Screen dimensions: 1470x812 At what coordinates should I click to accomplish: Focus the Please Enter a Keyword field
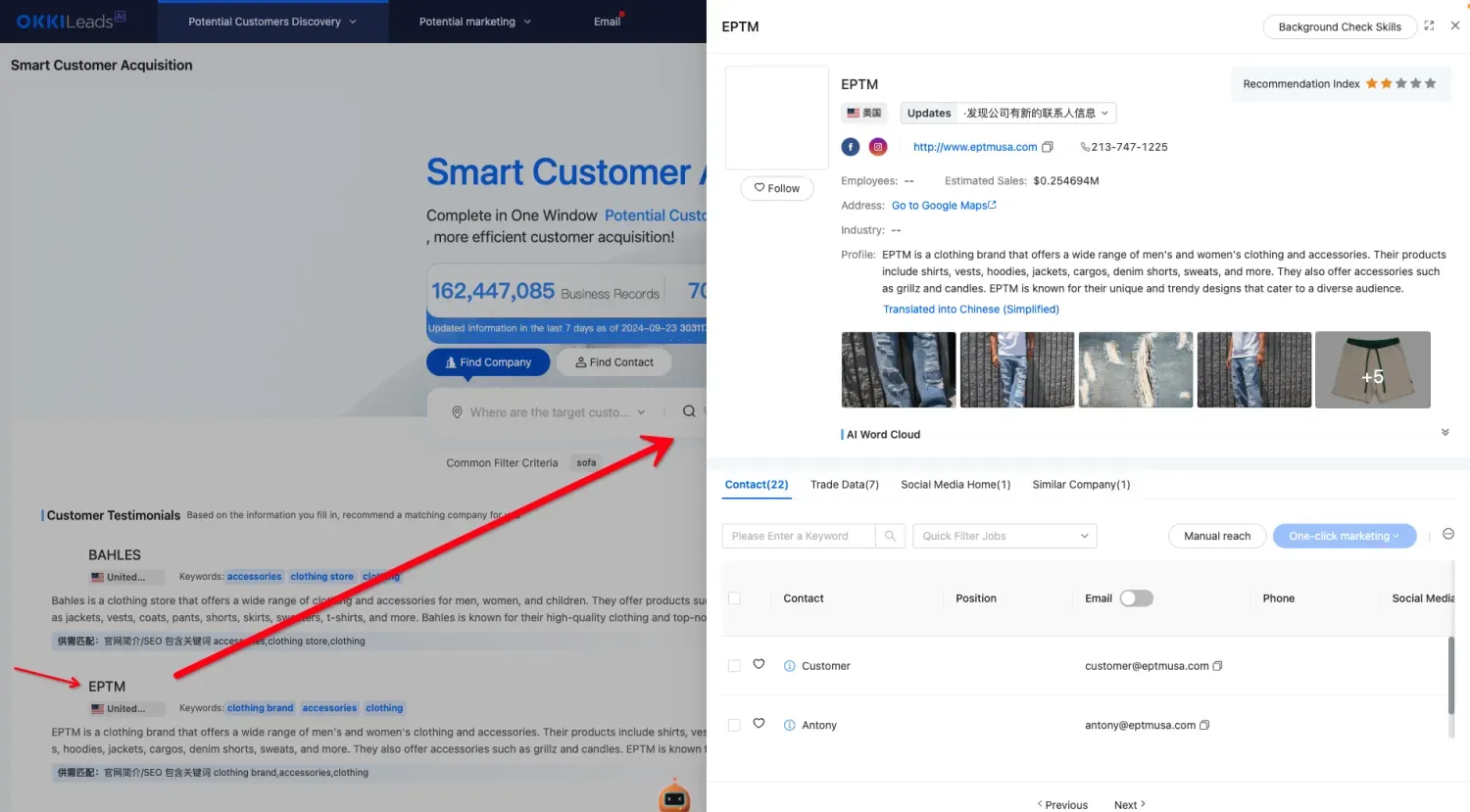pyautogui.click(x=799, y=536)
